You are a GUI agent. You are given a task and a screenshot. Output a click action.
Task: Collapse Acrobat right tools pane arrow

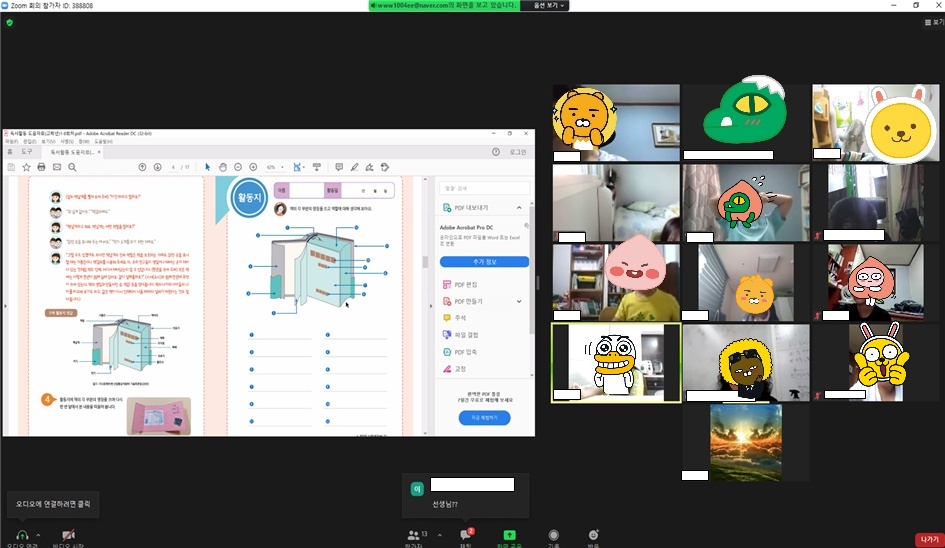tap(430, 306)
